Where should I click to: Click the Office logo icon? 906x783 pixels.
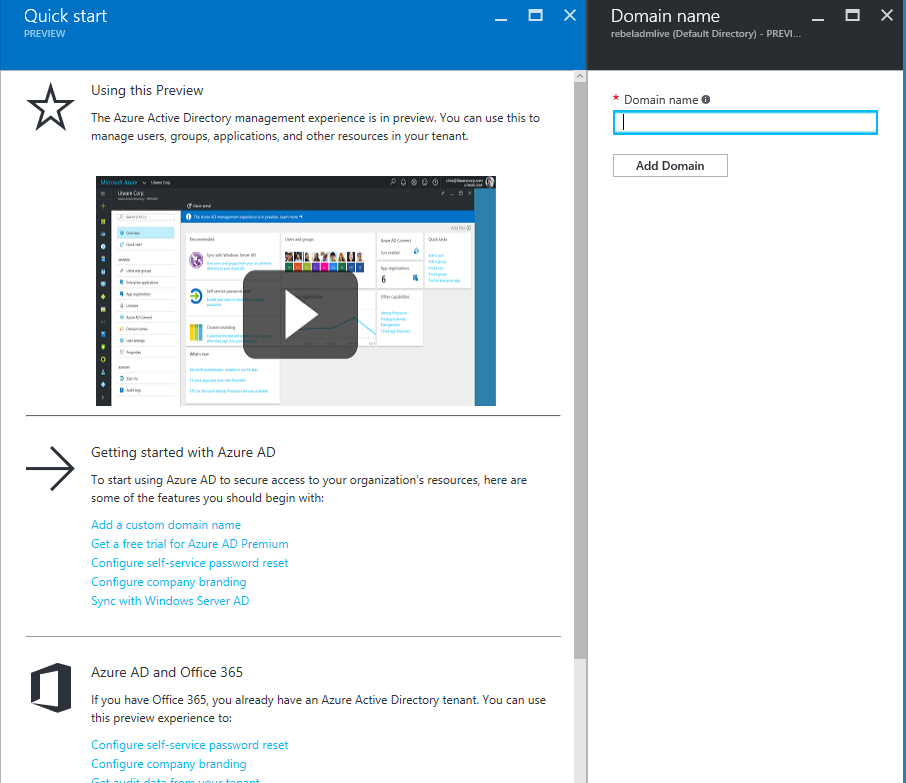[x=51, y=688]
